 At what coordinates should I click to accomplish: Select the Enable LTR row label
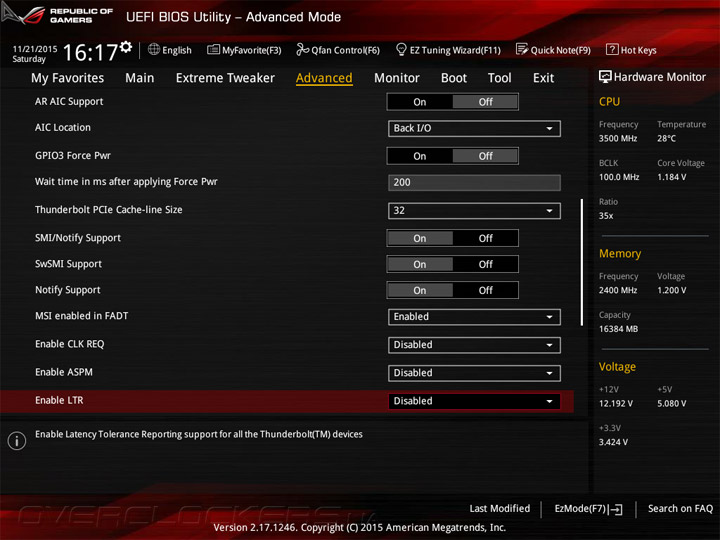(59, 400)
